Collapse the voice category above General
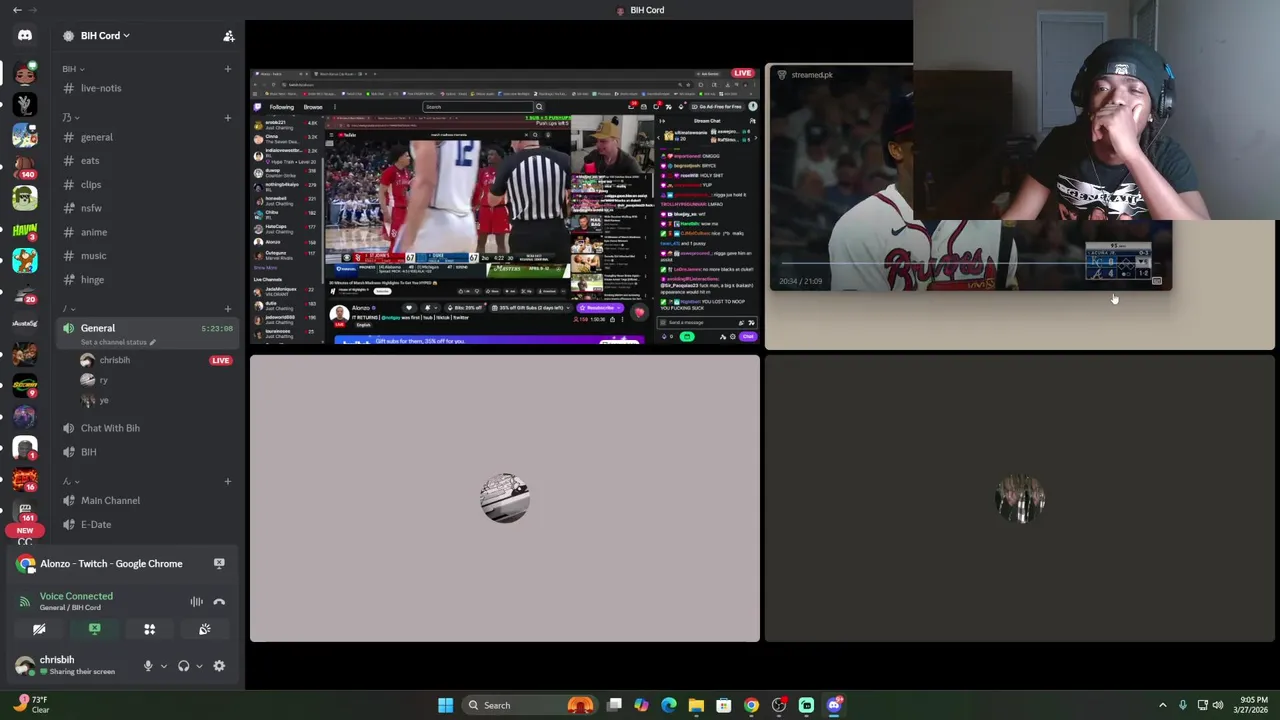 (x=69, y=308)
